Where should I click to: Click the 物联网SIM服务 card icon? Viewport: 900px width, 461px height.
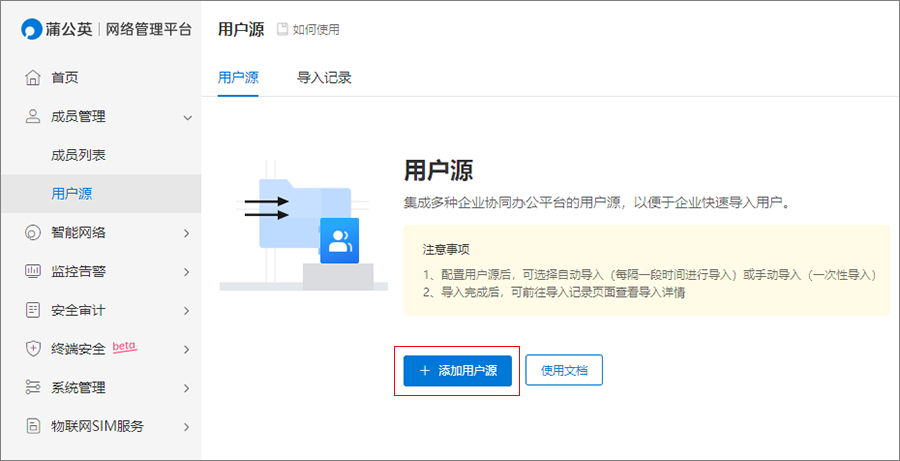pyautogui.click(x=33, y=427)
